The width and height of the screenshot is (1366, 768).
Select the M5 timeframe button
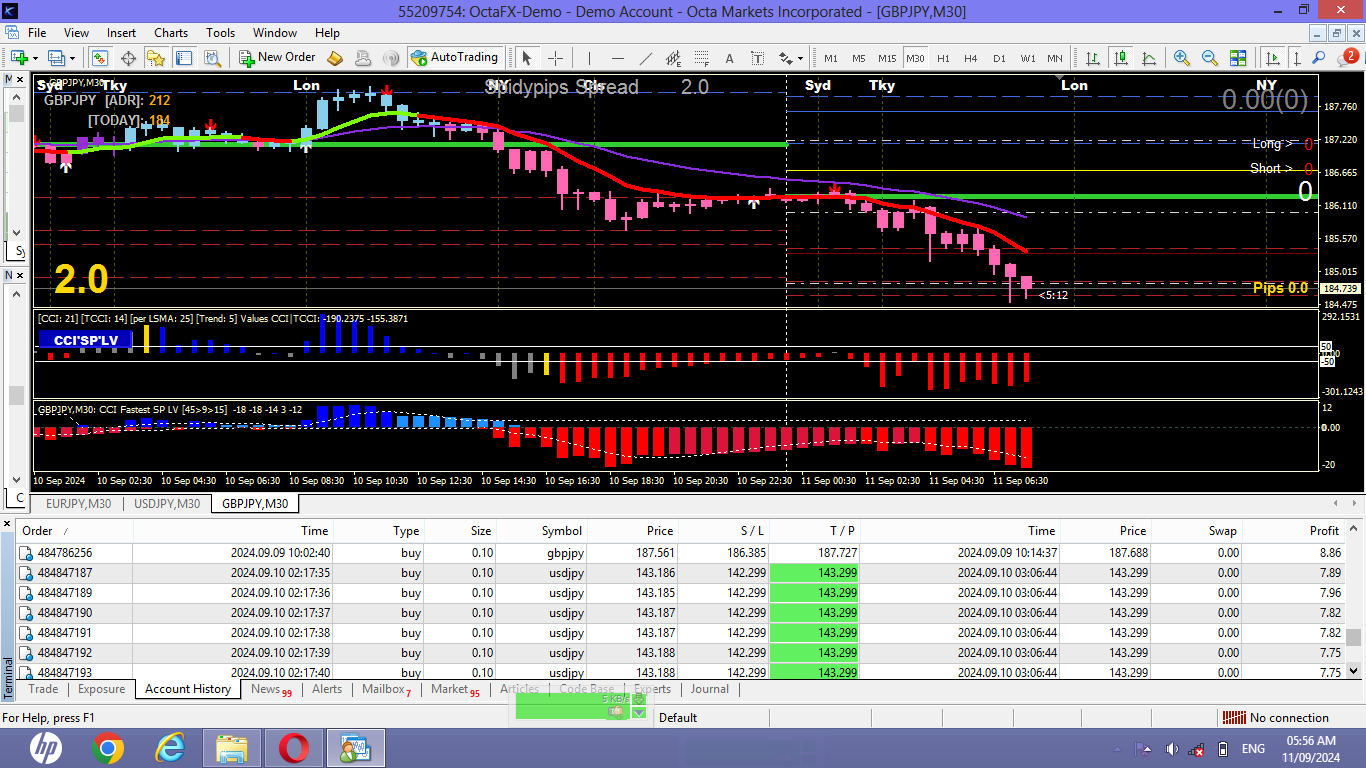(x=859, y=58)
